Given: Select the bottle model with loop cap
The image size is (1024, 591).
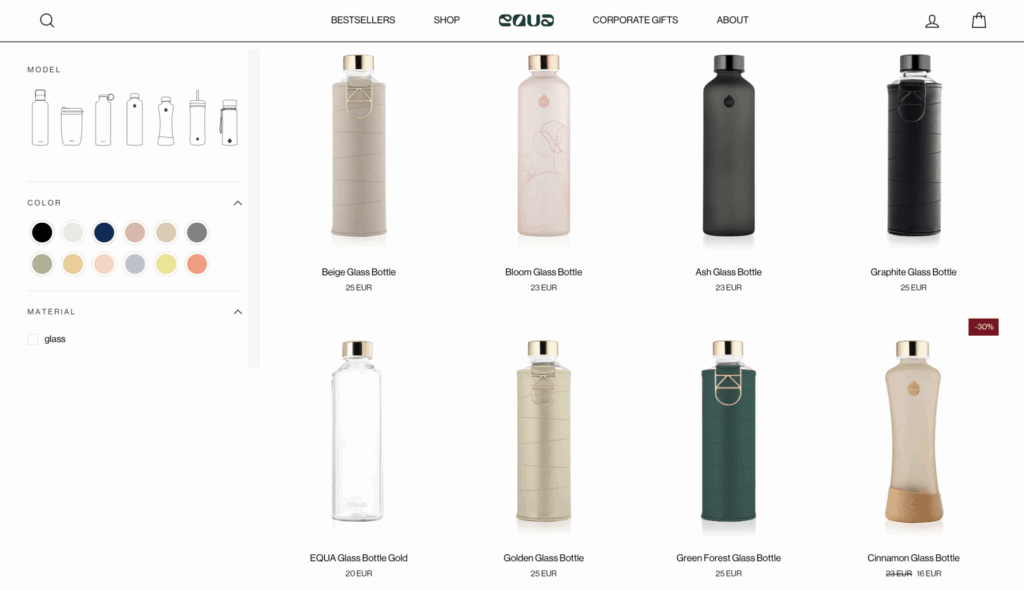Looking at the screenshot, I should click(x=103, y=120).
